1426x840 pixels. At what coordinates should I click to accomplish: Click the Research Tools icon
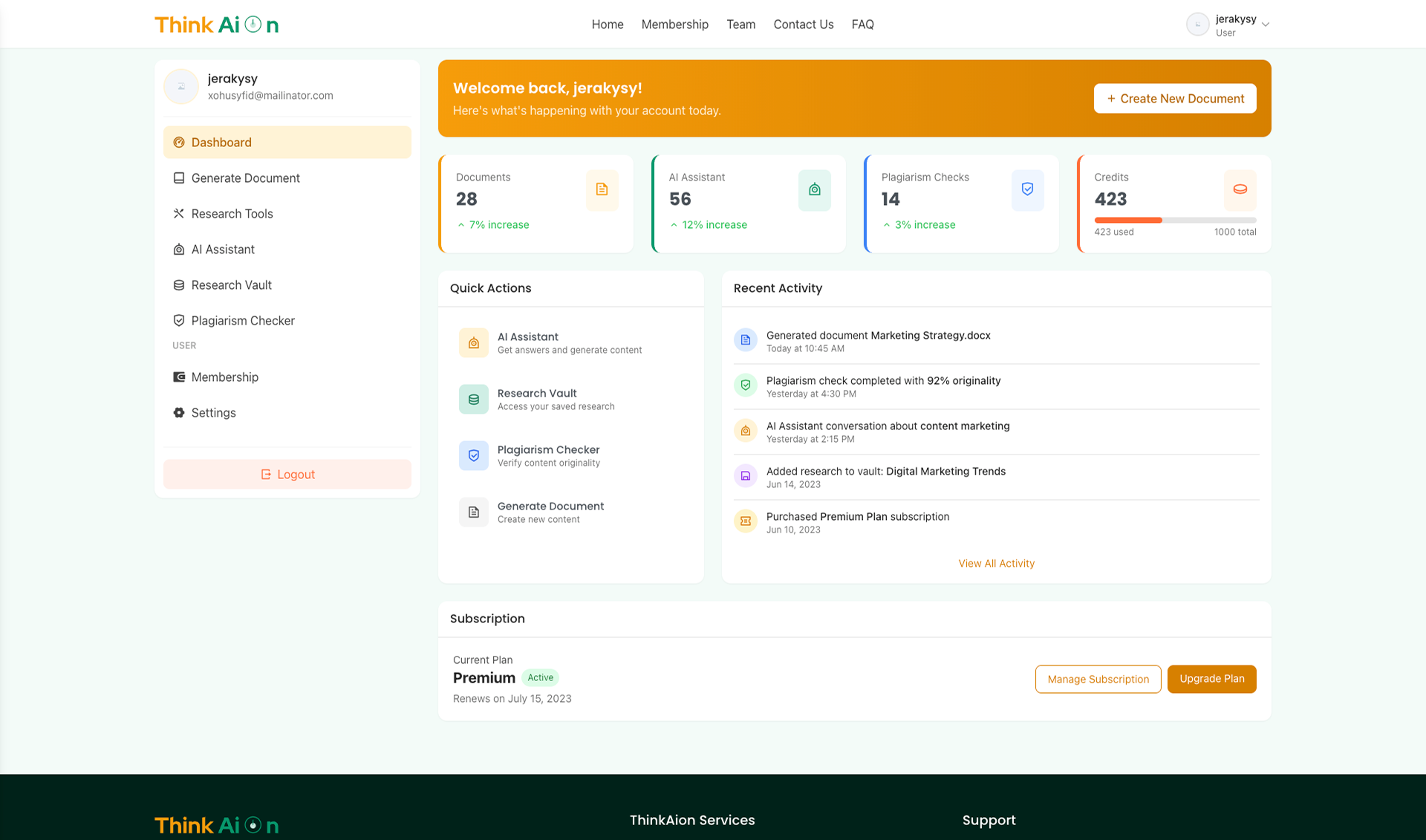click(x=178, y=213)
